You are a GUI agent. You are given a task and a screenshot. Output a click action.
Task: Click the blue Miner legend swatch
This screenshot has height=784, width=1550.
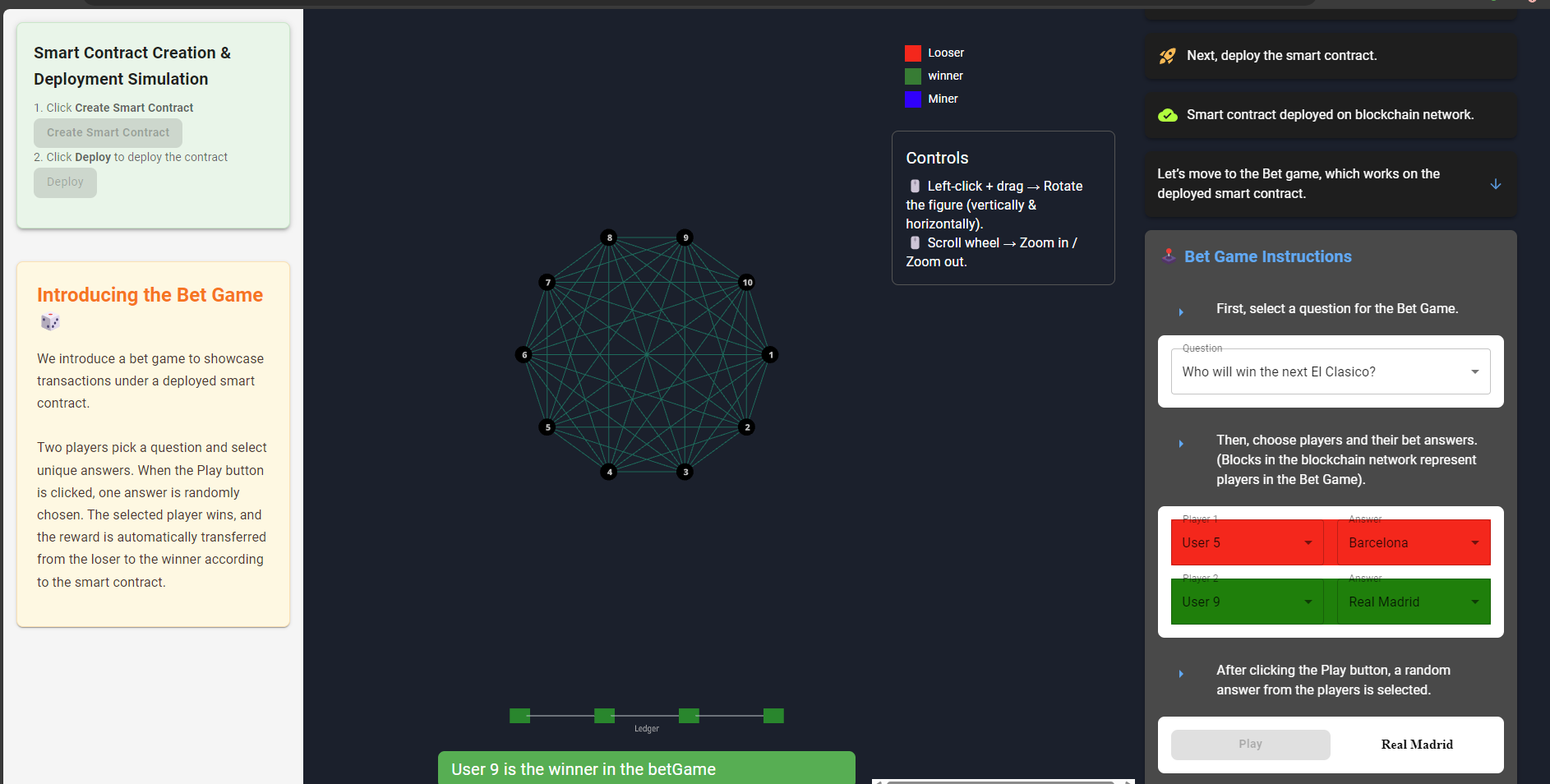[912, 99]
